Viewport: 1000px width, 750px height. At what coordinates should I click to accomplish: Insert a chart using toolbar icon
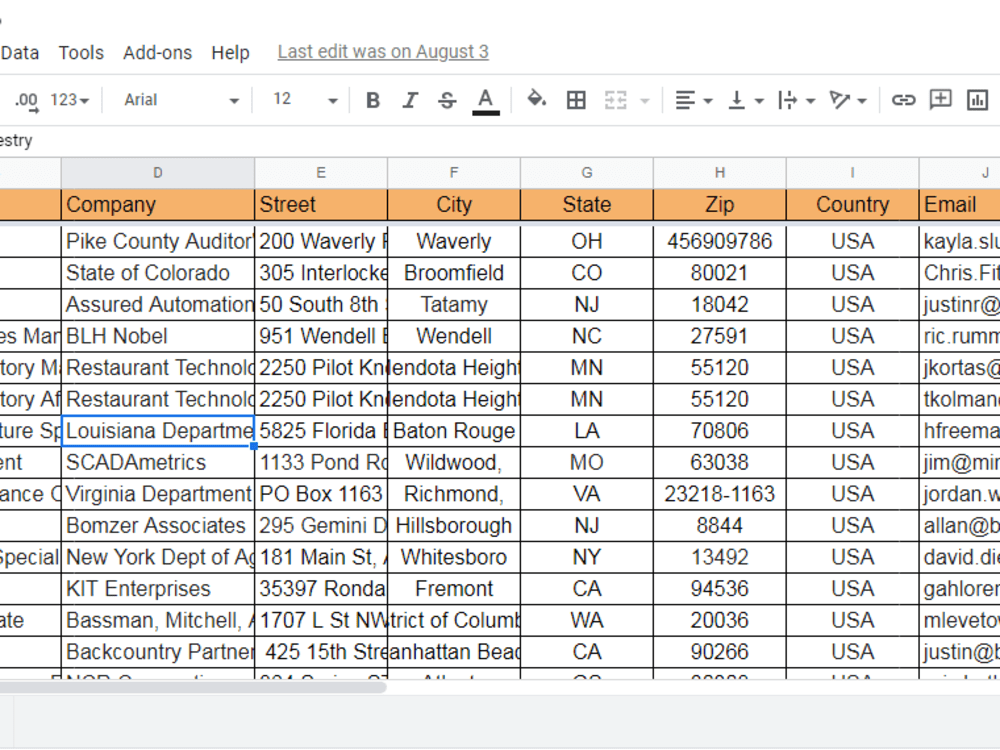point(977,100)
